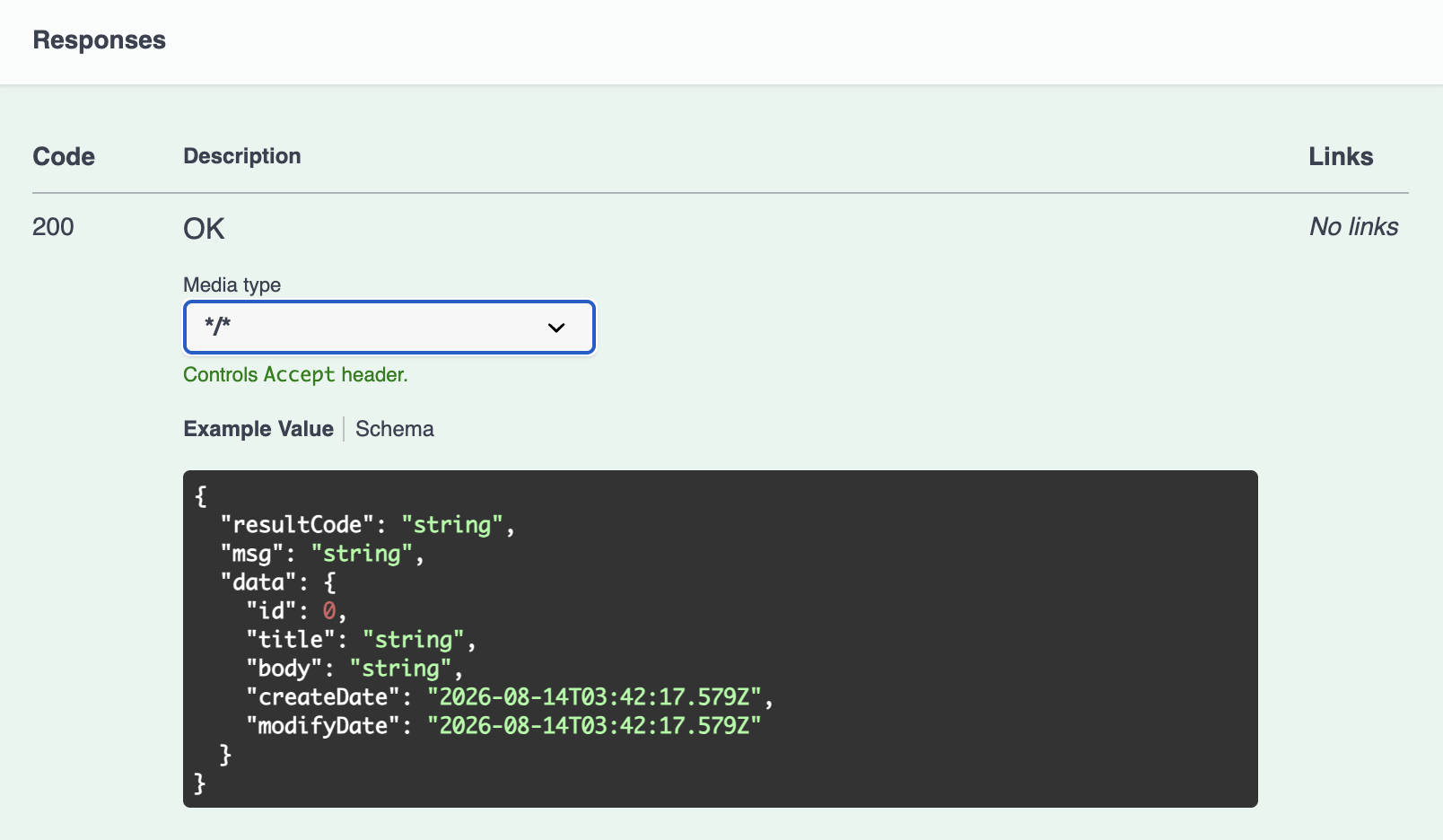Screen dimensions: 1443x840
Task: Click the "body" line in example JSON
Action: [354, 669]
